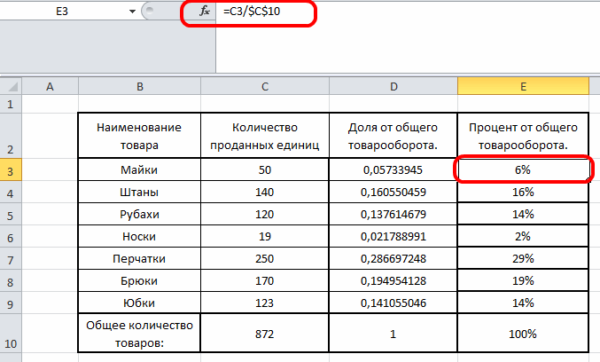Select column D header
600x362 pixels.
click(x=393, y=86)
